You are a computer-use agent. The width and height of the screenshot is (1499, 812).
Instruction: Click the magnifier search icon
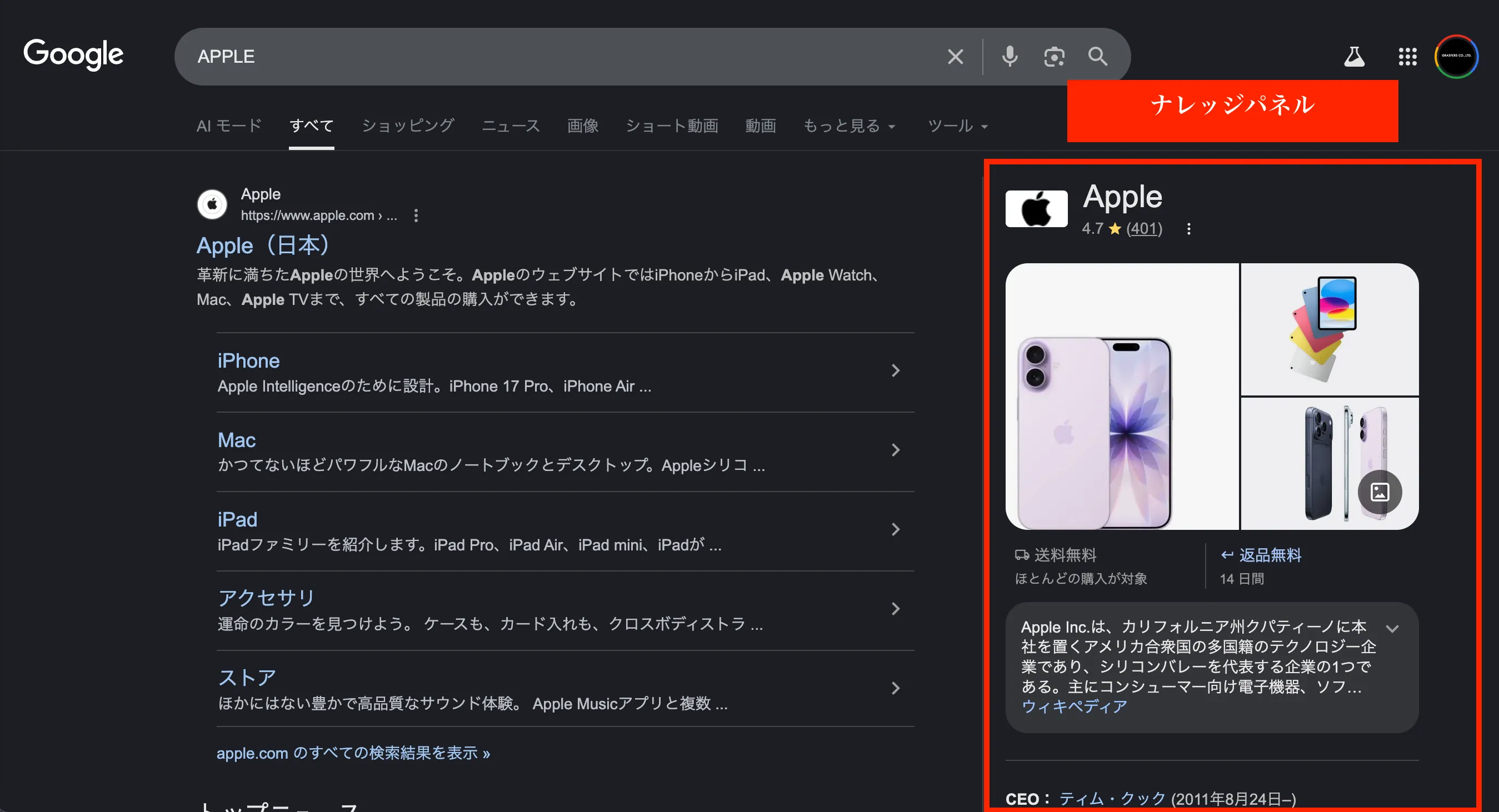point(1097,57)
